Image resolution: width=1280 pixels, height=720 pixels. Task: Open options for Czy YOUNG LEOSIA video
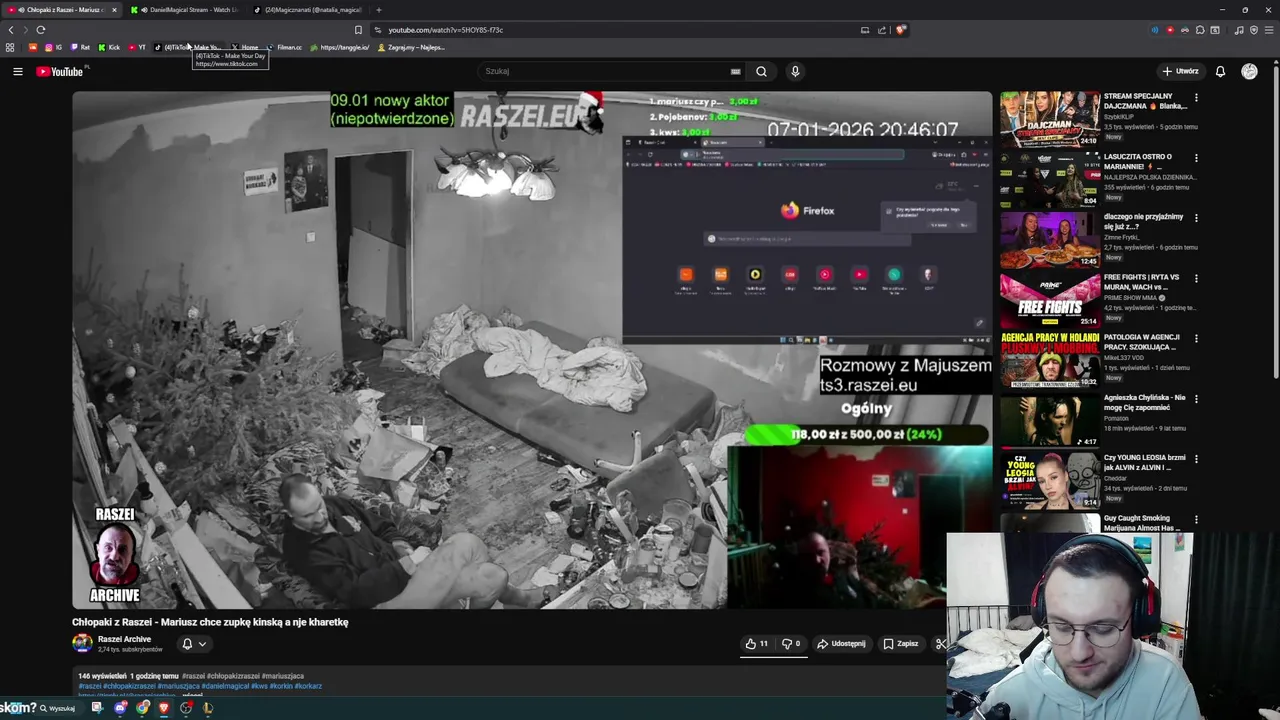coord(1196,459)
